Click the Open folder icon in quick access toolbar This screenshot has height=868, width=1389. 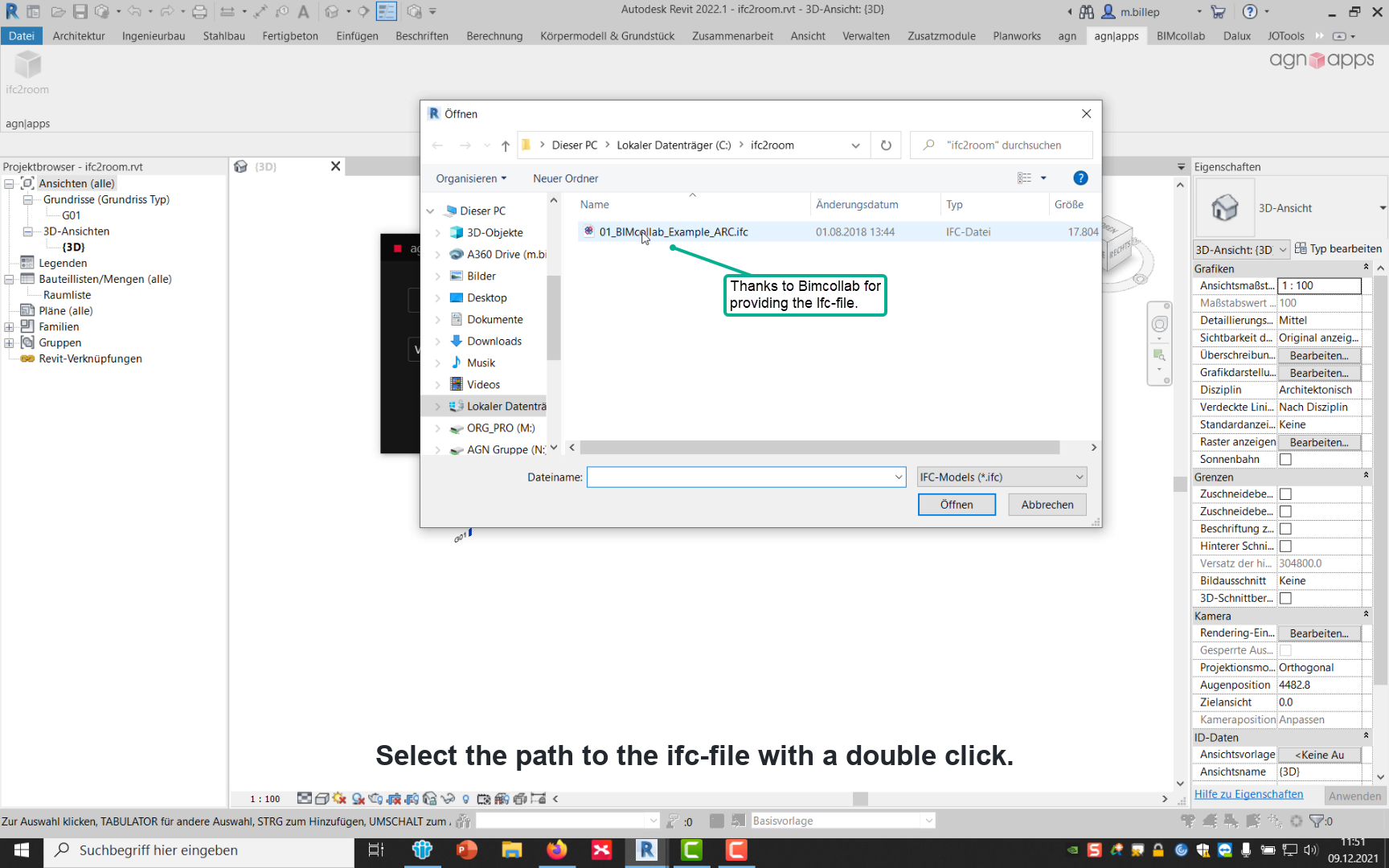58,12
